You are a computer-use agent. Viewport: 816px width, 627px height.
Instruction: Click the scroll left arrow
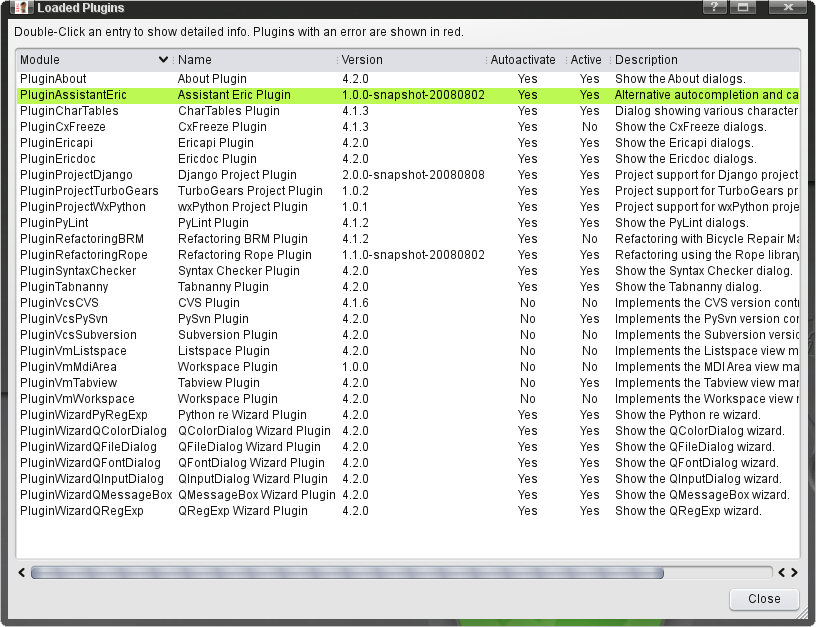click(x=23, y=573)
